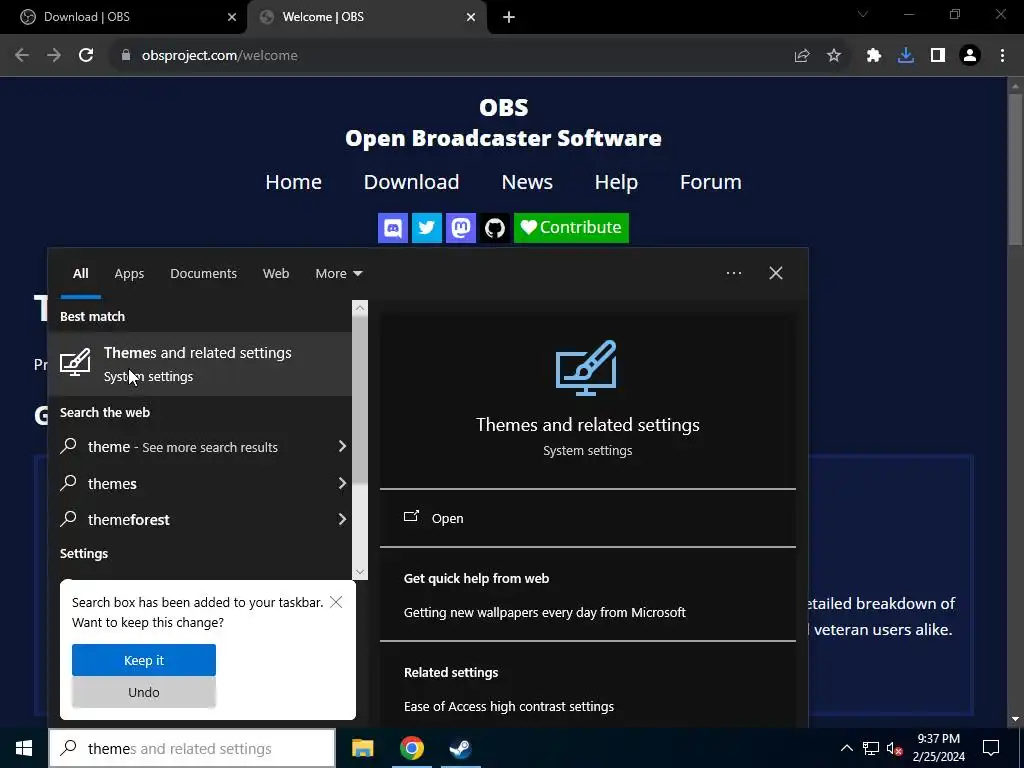Show Chrome downloads

[x=906, y=56]
